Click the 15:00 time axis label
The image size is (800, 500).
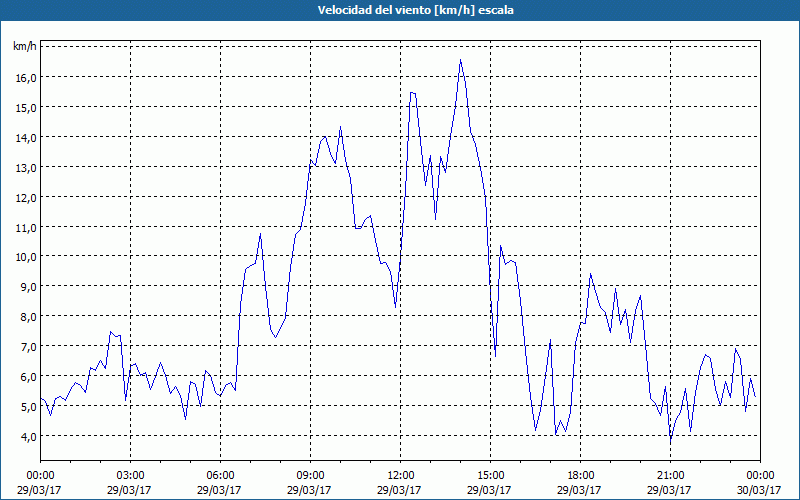coord(490,476)
